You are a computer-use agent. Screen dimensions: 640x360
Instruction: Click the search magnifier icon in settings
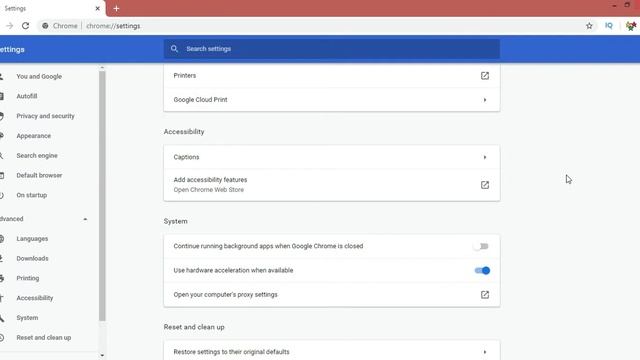[174, 49]
